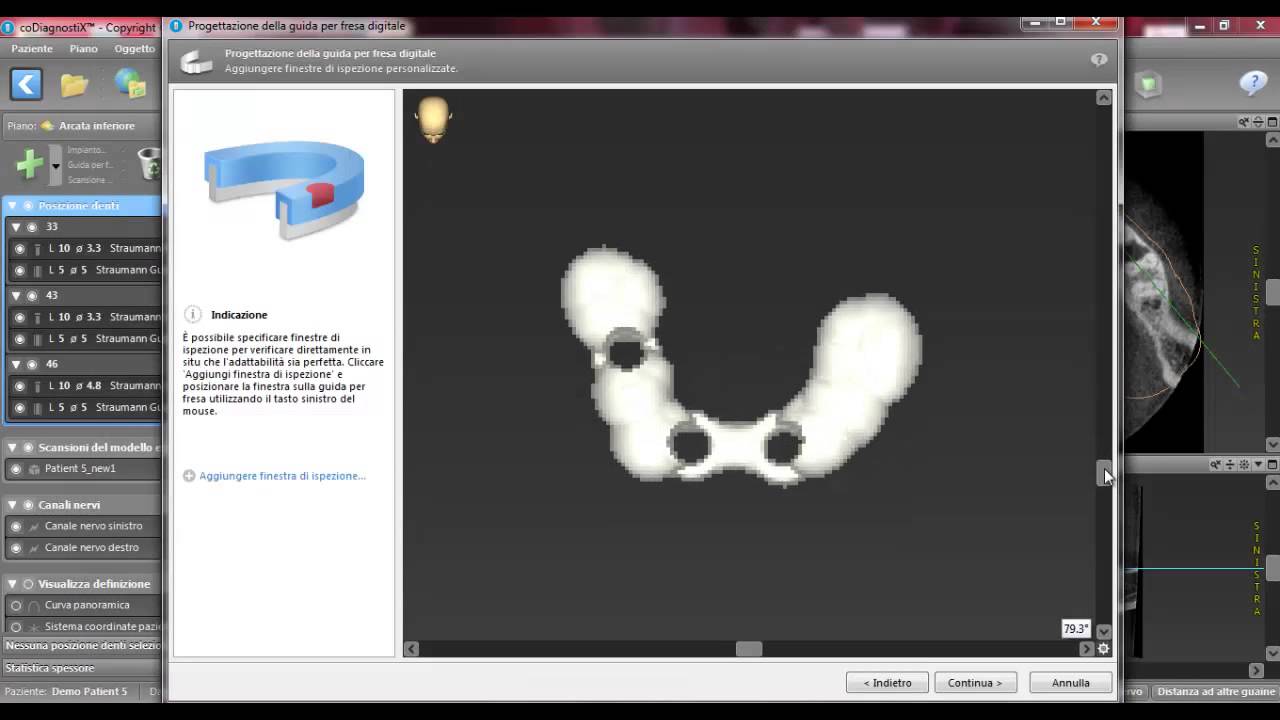Click Aggiungere finestra di ispezione link
The width and height of the screenshot is (1280, 720).
[282, 476]
